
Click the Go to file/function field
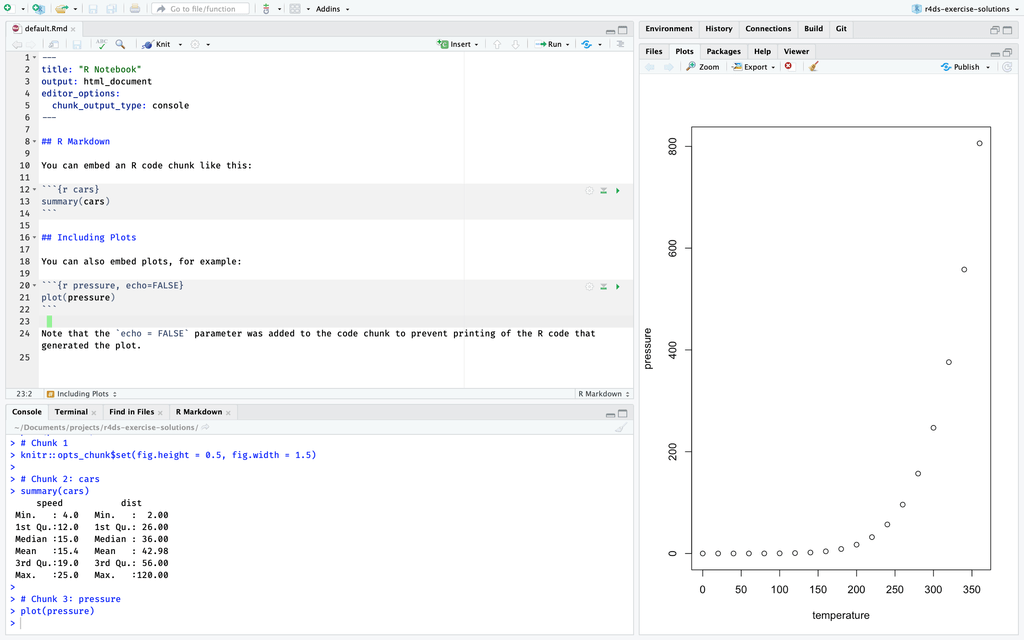point(201,9)
